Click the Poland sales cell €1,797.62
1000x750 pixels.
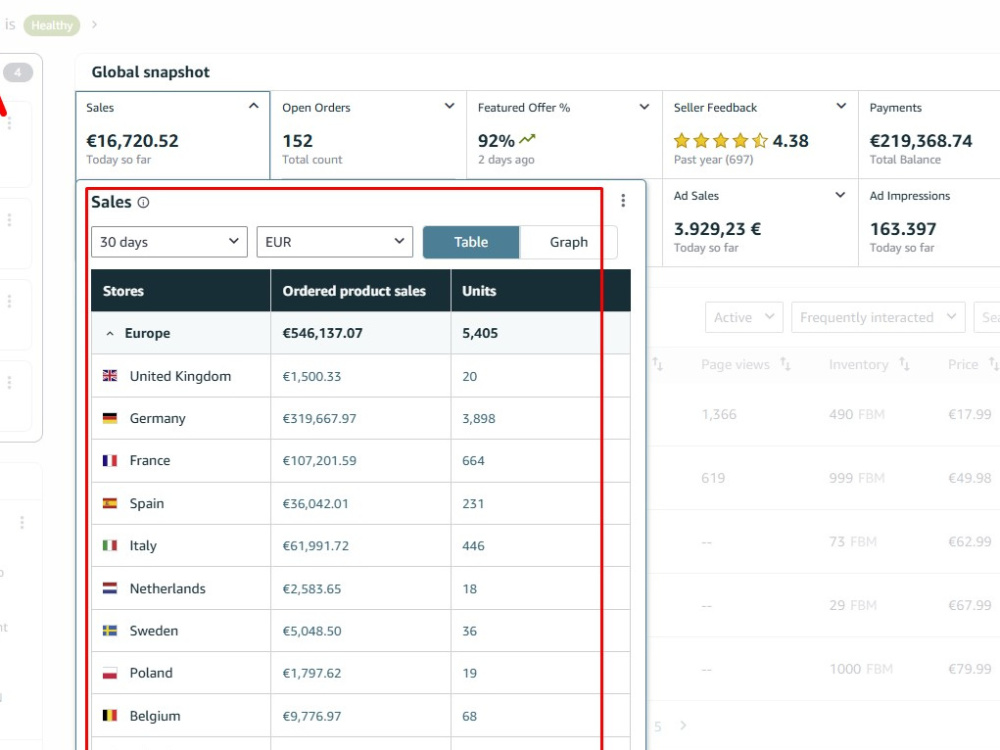tap(312, 673)
